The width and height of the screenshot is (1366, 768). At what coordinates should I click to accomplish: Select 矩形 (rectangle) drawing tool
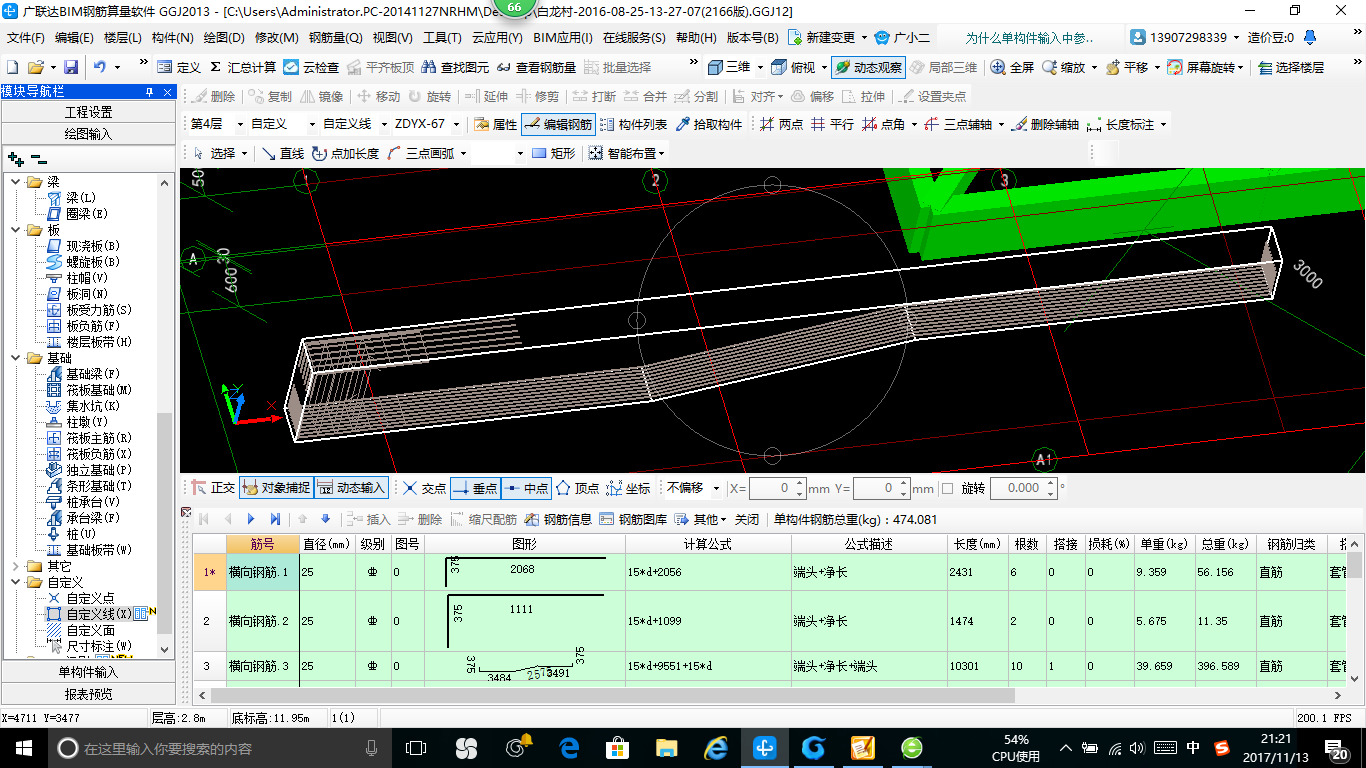click(554, 153)
